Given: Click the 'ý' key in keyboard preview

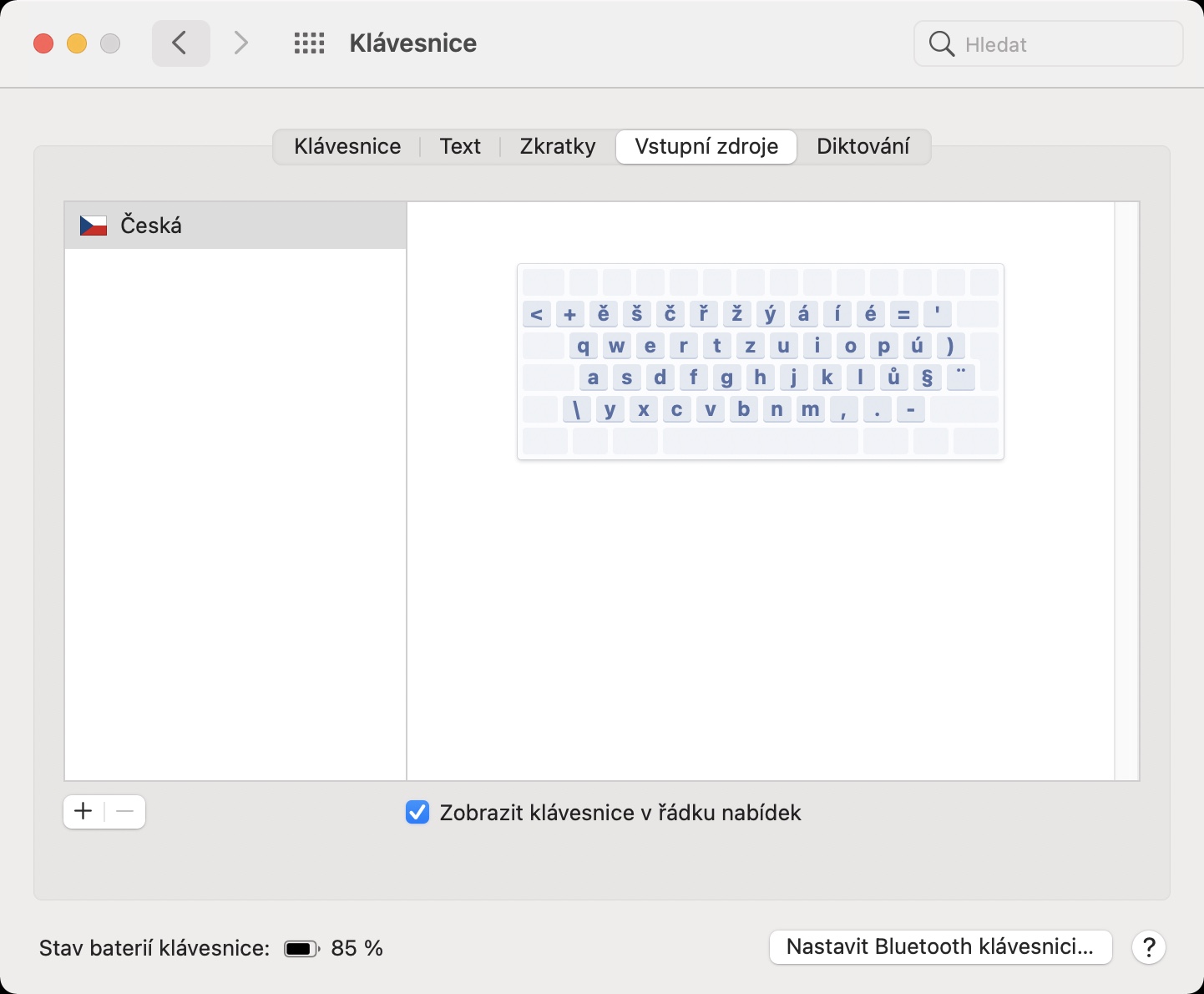Looking at the screenshot, I should (x=771, y=314).
